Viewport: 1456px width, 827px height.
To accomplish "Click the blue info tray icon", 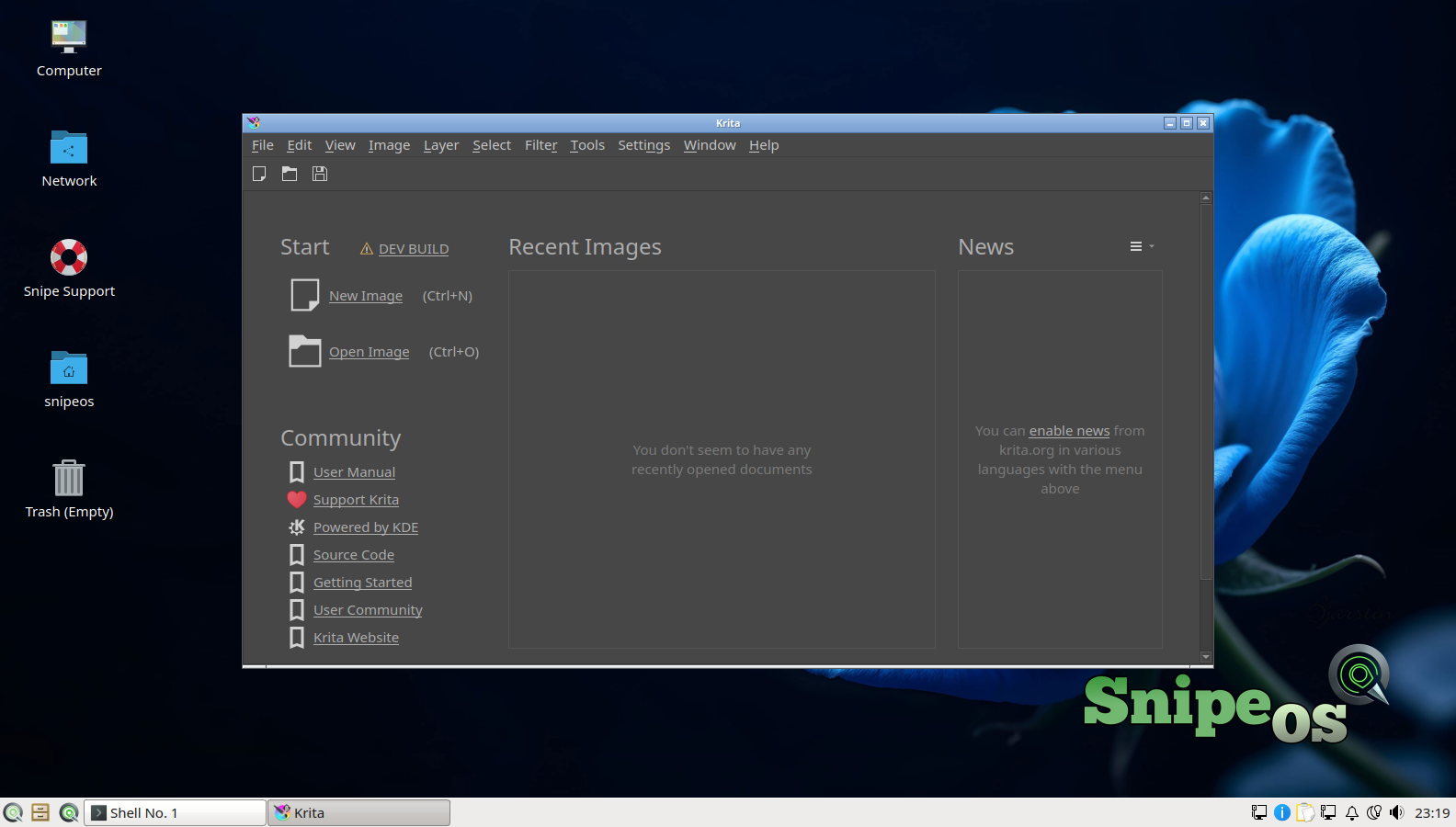I will tap(1282, 812).
